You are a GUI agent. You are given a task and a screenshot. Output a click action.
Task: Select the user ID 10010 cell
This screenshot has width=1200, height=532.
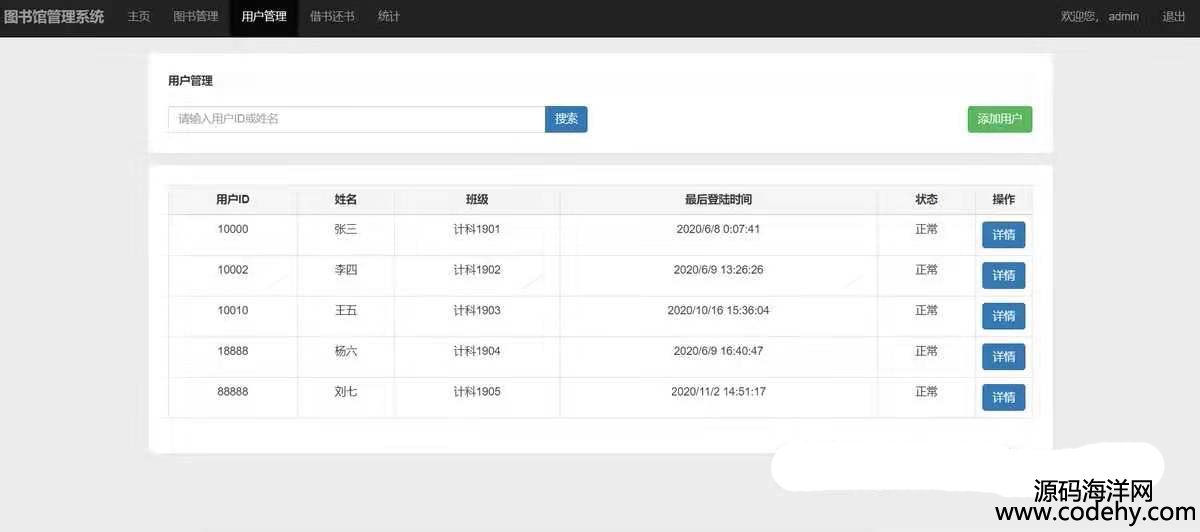tap(232, 311)
